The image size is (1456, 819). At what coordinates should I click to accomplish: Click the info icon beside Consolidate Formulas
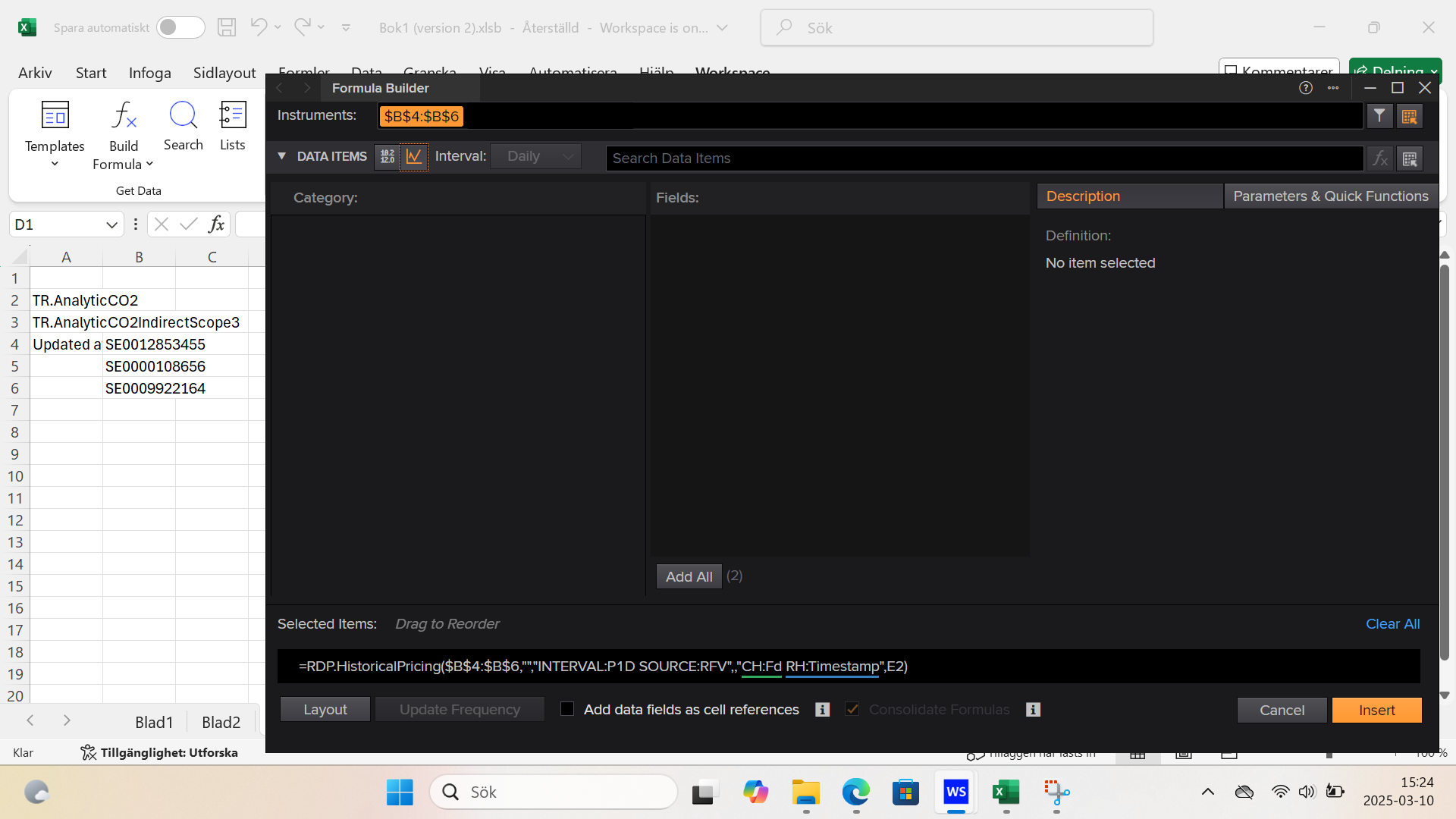pyautogui.click(x=1033, y=710)
